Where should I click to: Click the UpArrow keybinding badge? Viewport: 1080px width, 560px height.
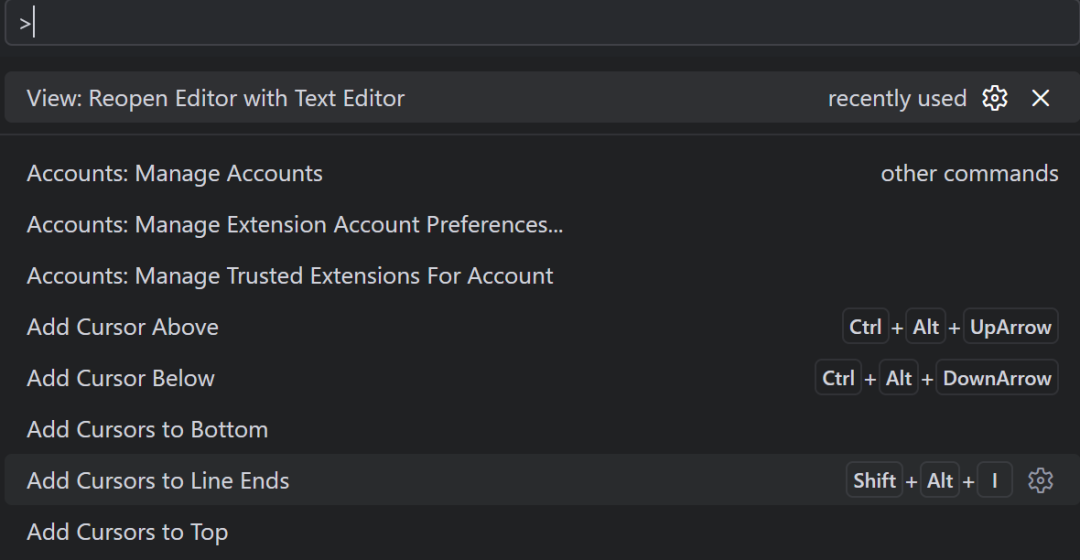1010,327
